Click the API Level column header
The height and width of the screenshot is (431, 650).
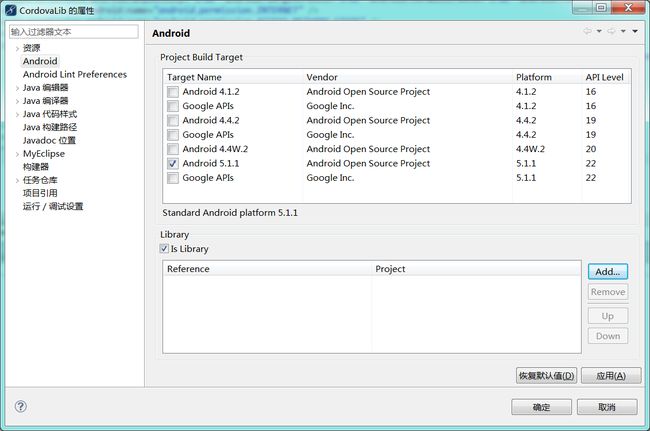pos(604,77)
